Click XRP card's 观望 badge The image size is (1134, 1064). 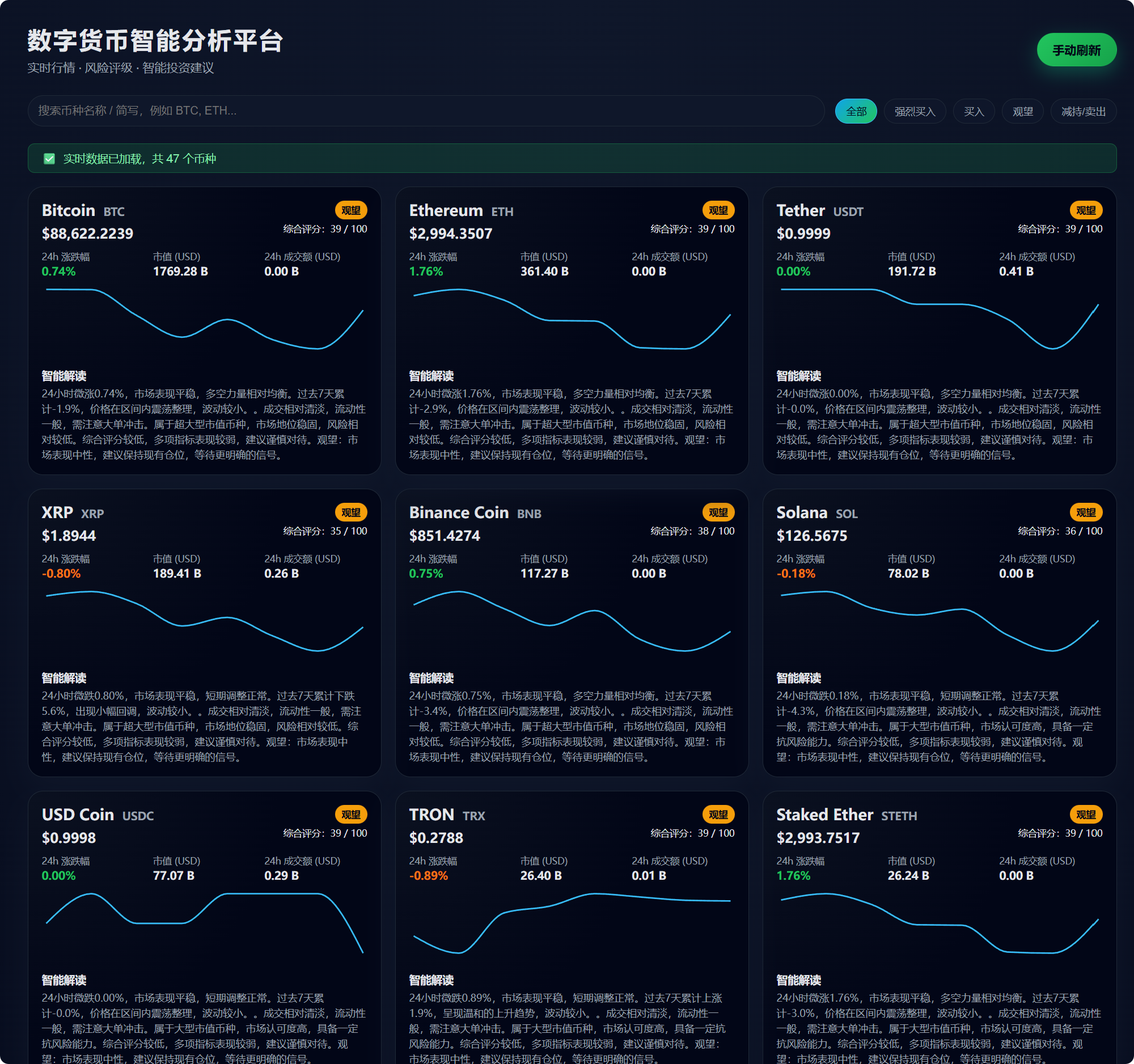[x=351, y=512]
